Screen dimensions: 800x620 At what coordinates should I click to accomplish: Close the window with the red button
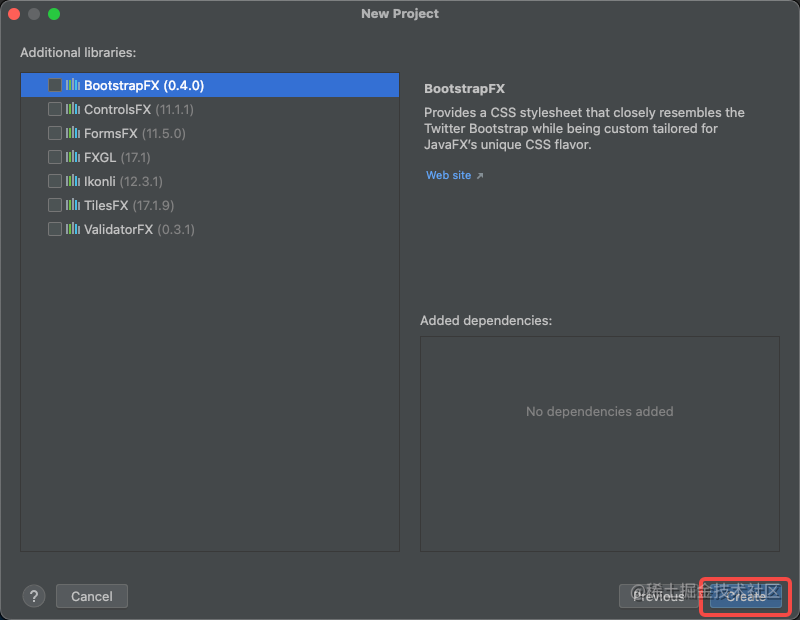click(x=14, y=14)
